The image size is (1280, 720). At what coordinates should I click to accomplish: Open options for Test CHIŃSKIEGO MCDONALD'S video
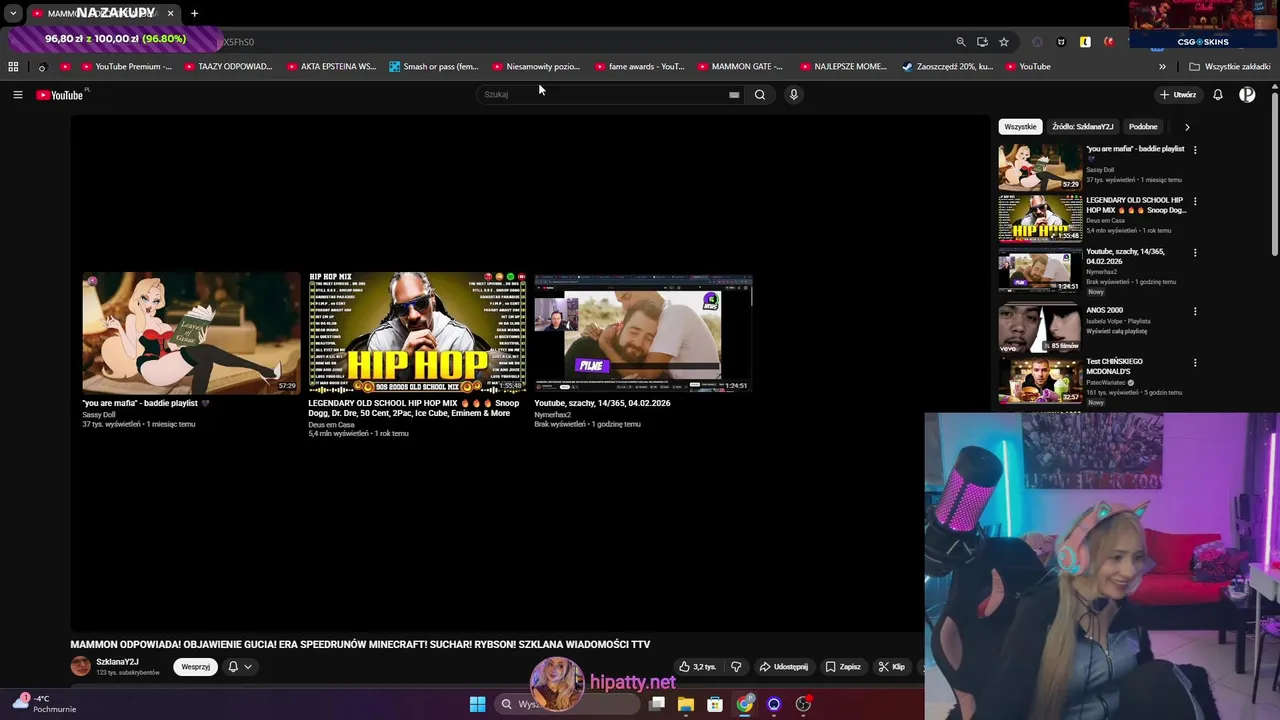[1195, 363]
